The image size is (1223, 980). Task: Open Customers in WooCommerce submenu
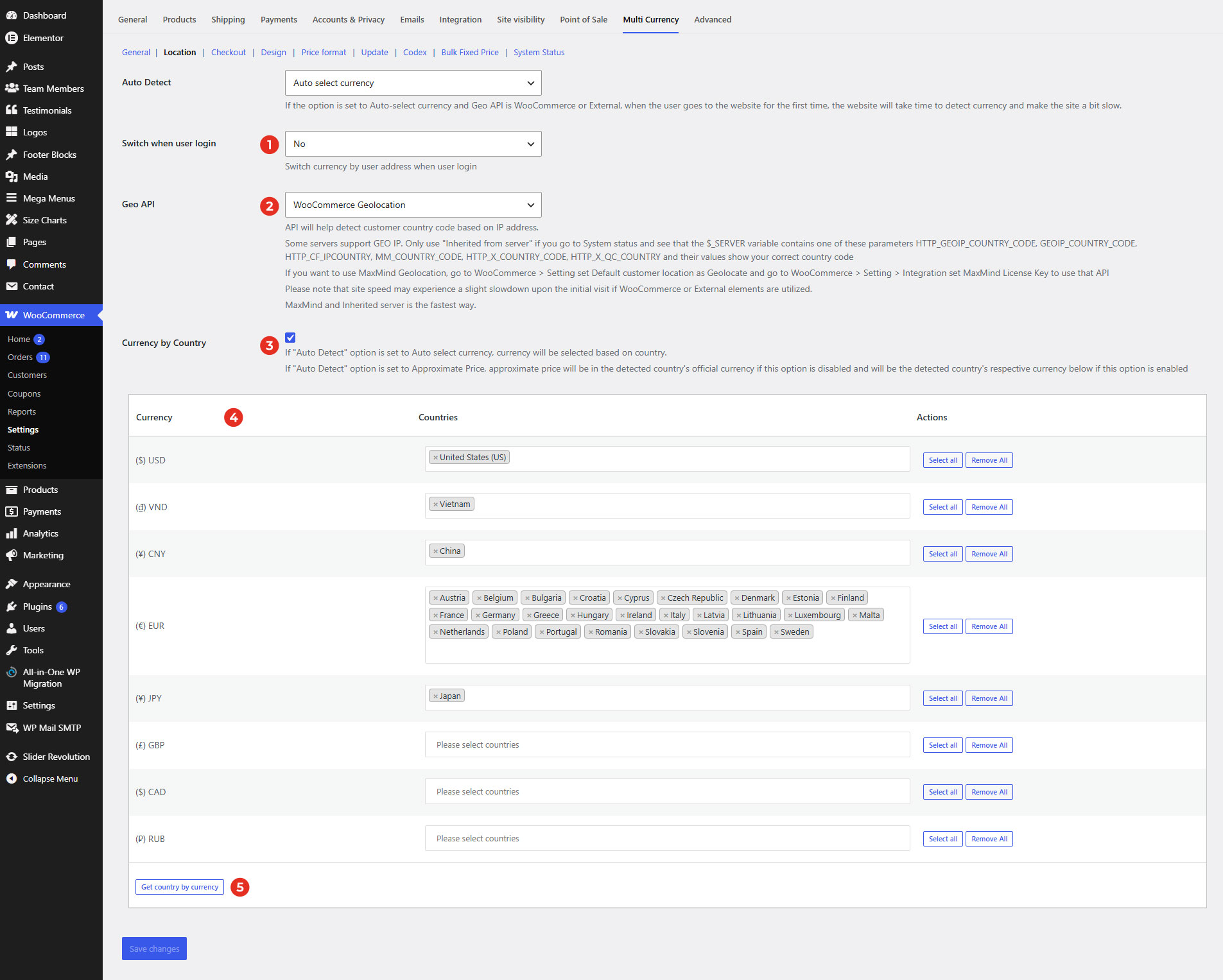[x=27, y=375]
